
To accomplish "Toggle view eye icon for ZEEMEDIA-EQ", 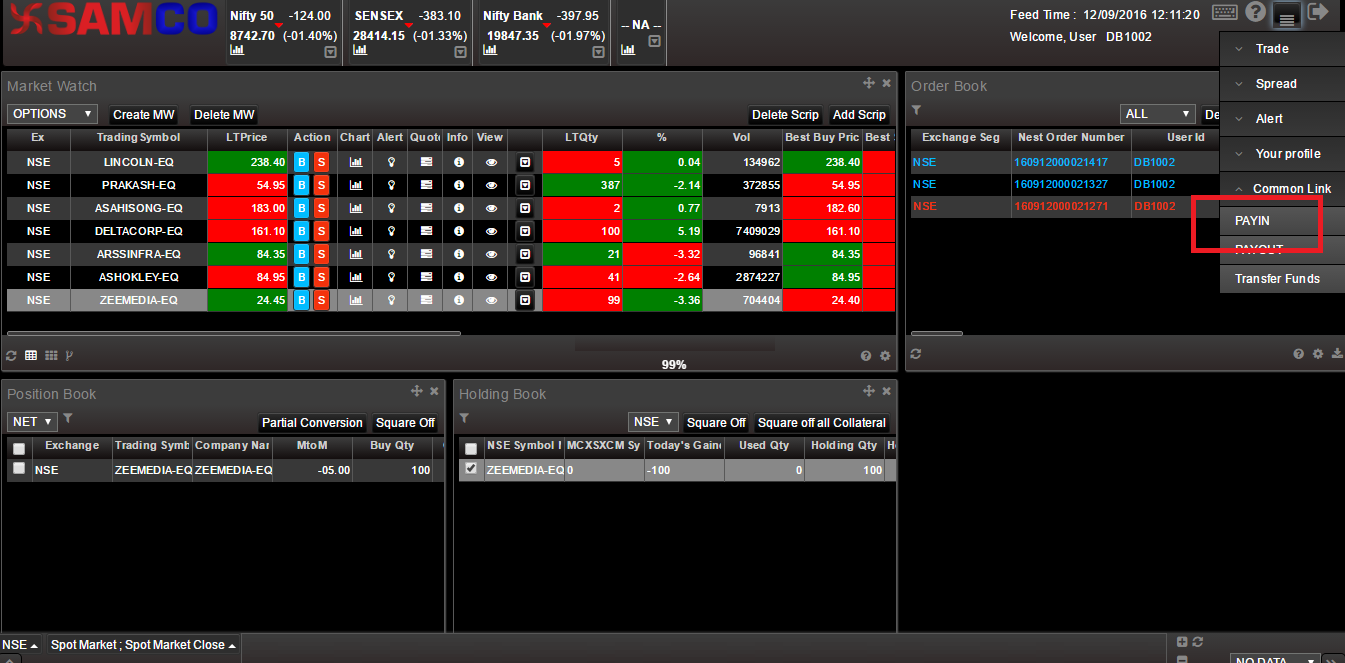I will (491, 300).
